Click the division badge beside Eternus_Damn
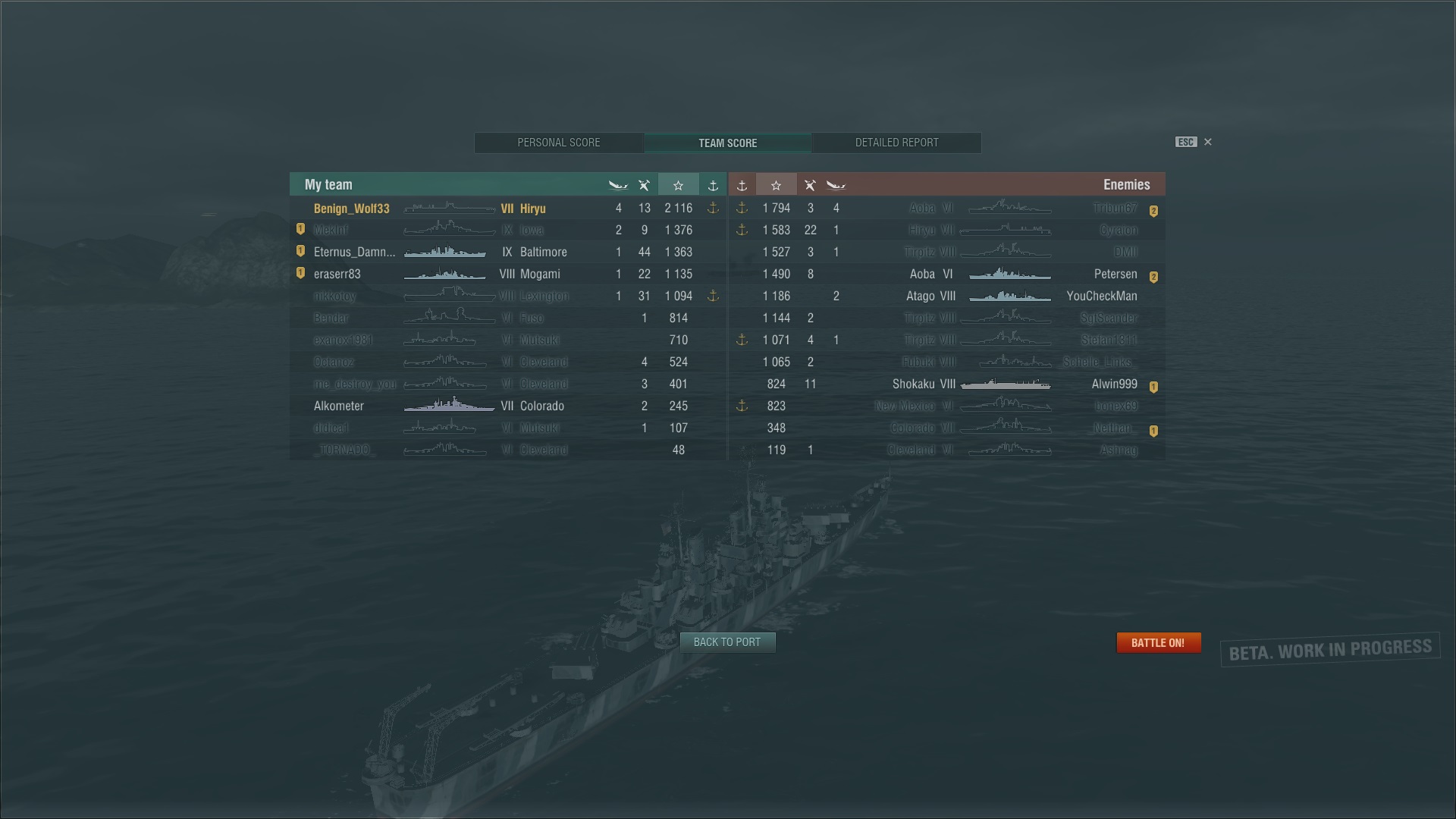The width and height of the screenshot is (1456, 819). tap(300, 251)
